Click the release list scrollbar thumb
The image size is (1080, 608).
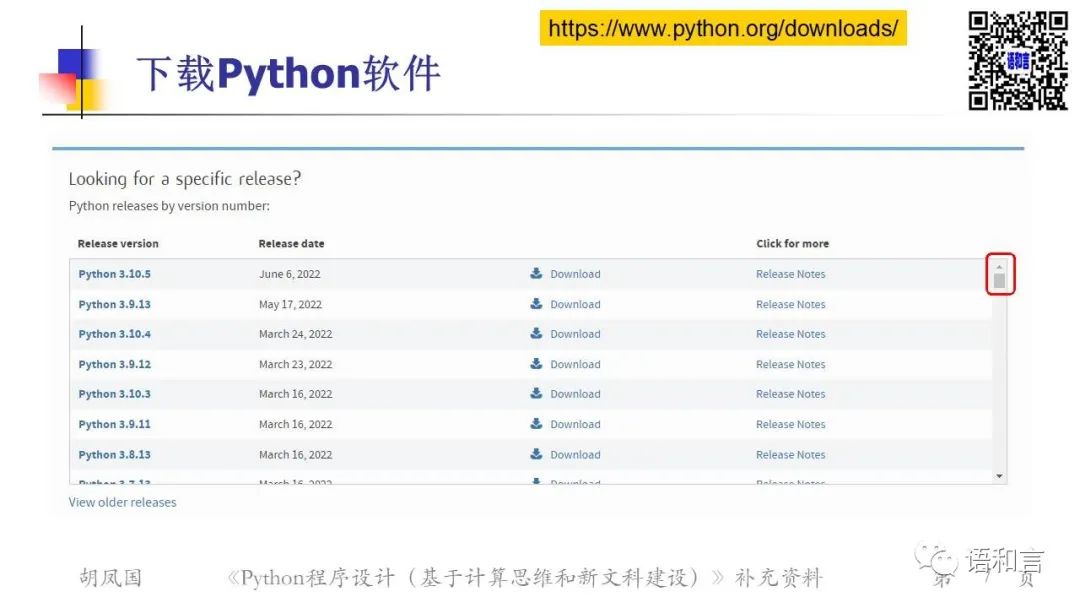point(999,280)
